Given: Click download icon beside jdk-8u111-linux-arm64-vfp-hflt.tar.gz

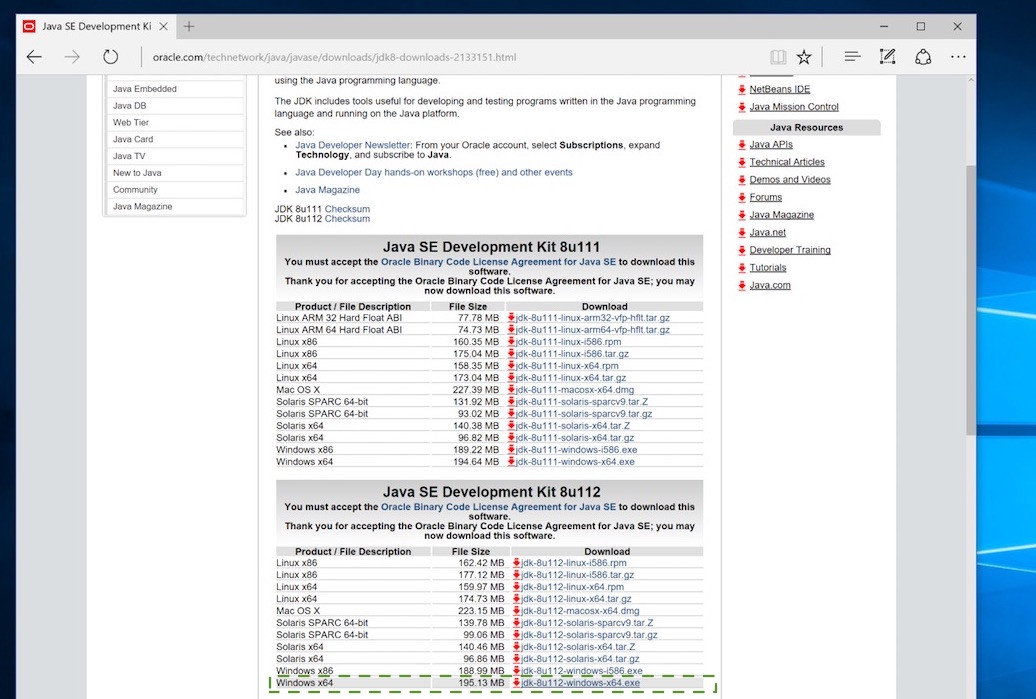Looking at the screenshot, I should click(511, 330).
